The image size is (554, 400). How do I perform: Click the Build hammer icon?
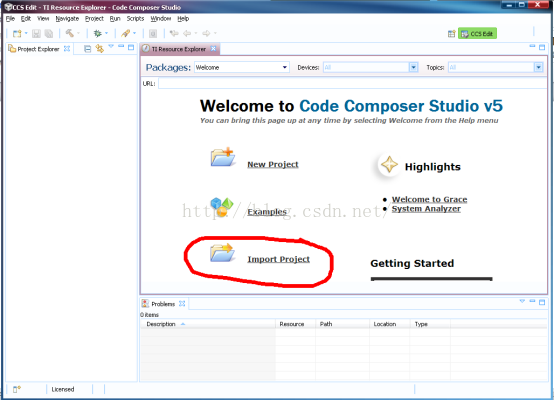(x=70, y=33)
